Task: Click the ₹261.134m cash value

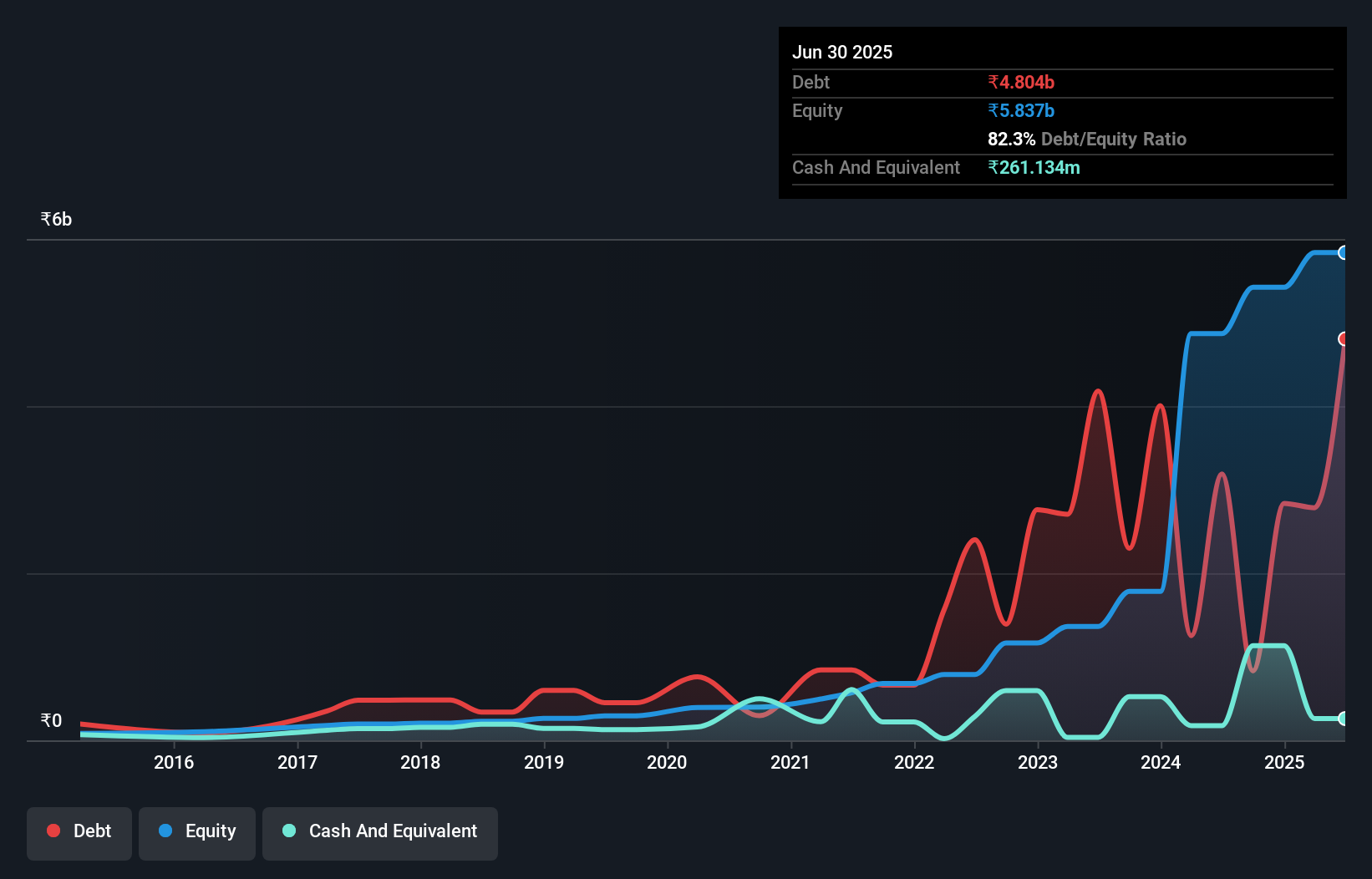Action: click(1034, 167)
